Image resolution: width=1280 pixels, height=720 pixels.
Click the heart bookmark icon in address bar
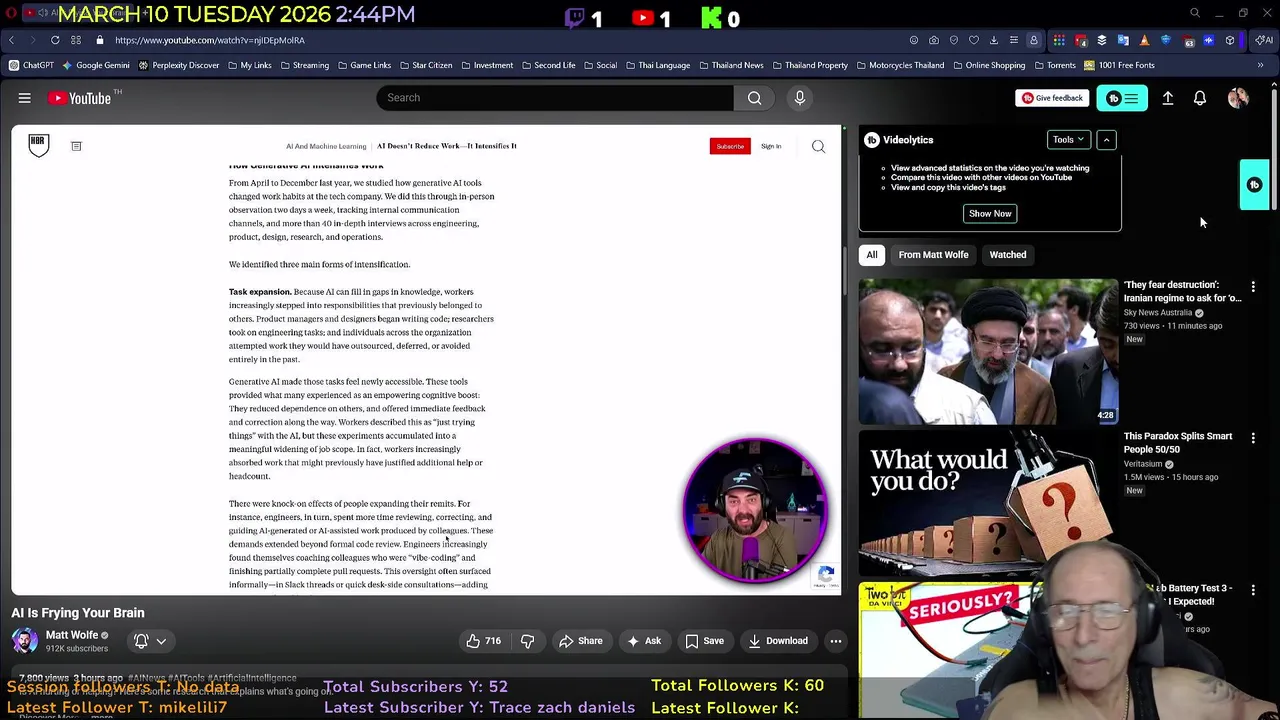[x=973, y=40]
